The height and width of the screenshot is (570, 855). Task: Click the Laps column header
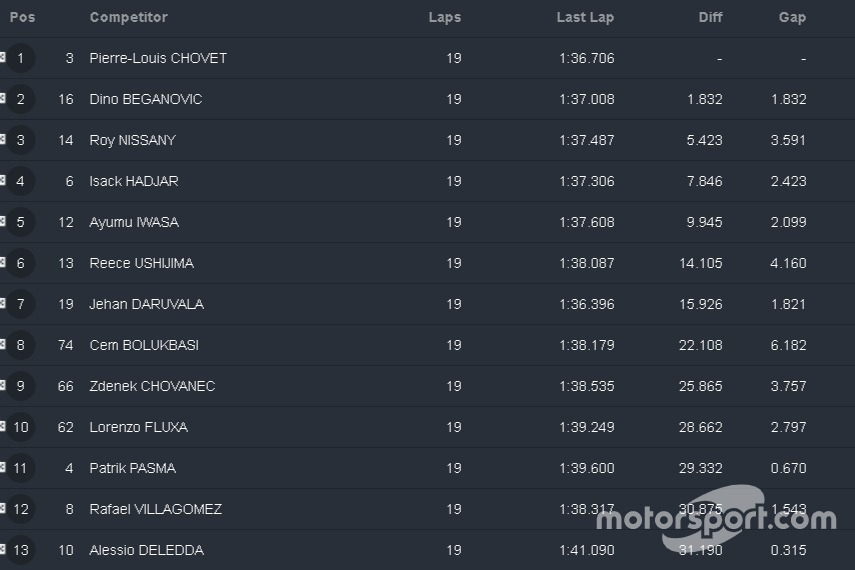pyautogui.click(x=445, y=17)
